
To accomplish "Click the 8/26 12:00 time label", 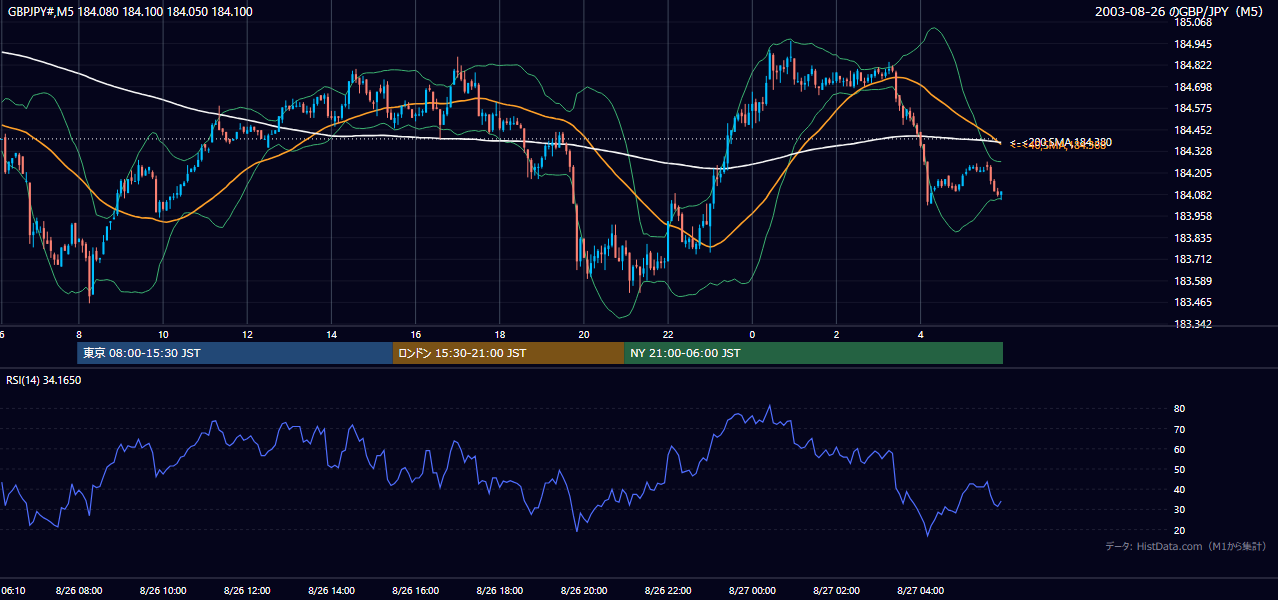I will click(247, 591).
